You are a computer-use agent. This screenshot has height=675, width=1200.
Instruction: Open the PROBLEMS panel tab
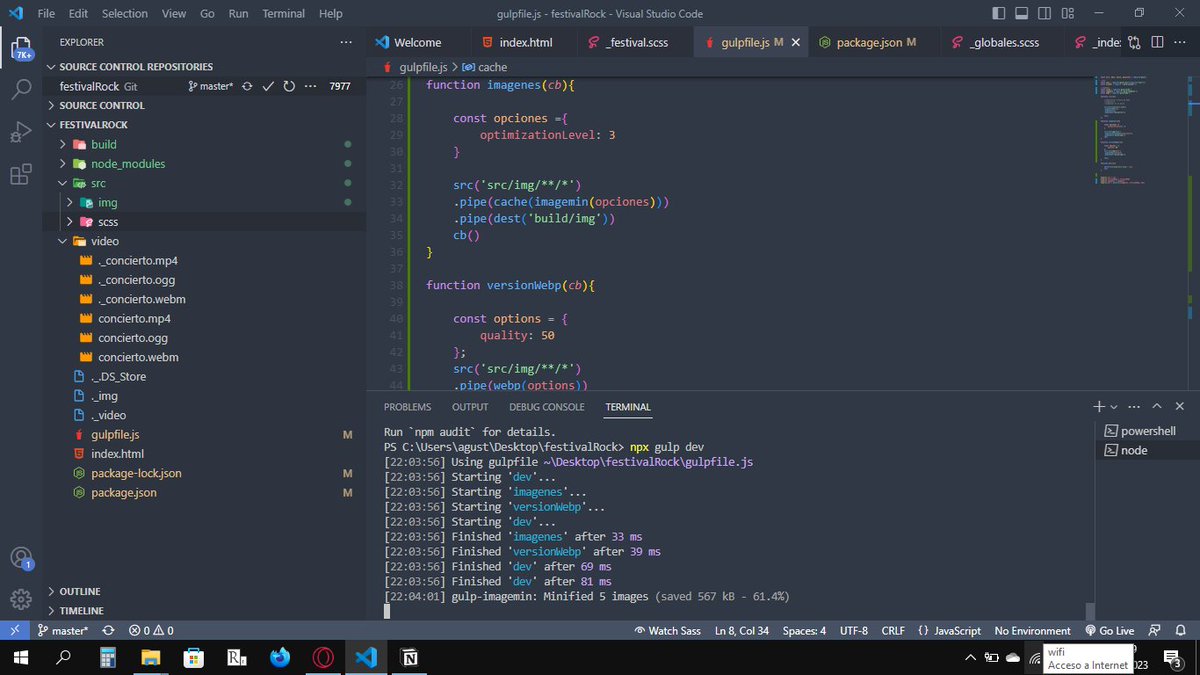pyautogui.click(x=407, y=407)
